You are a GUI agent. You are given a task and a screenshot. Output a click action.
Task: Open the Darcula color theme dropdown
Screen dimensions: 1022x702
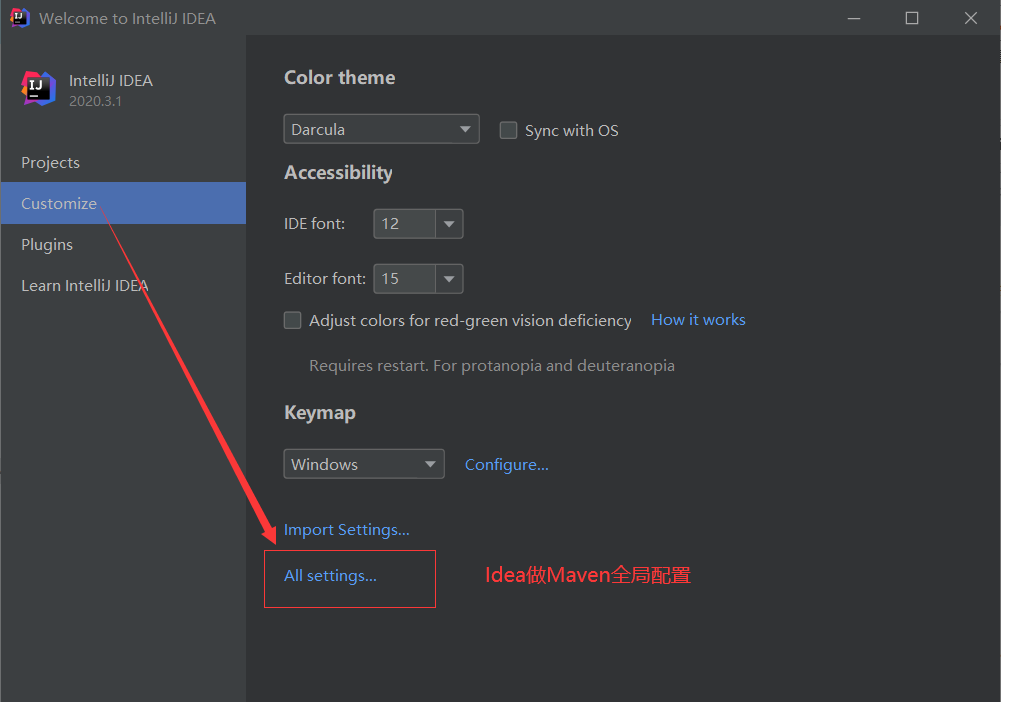(381, 129)
